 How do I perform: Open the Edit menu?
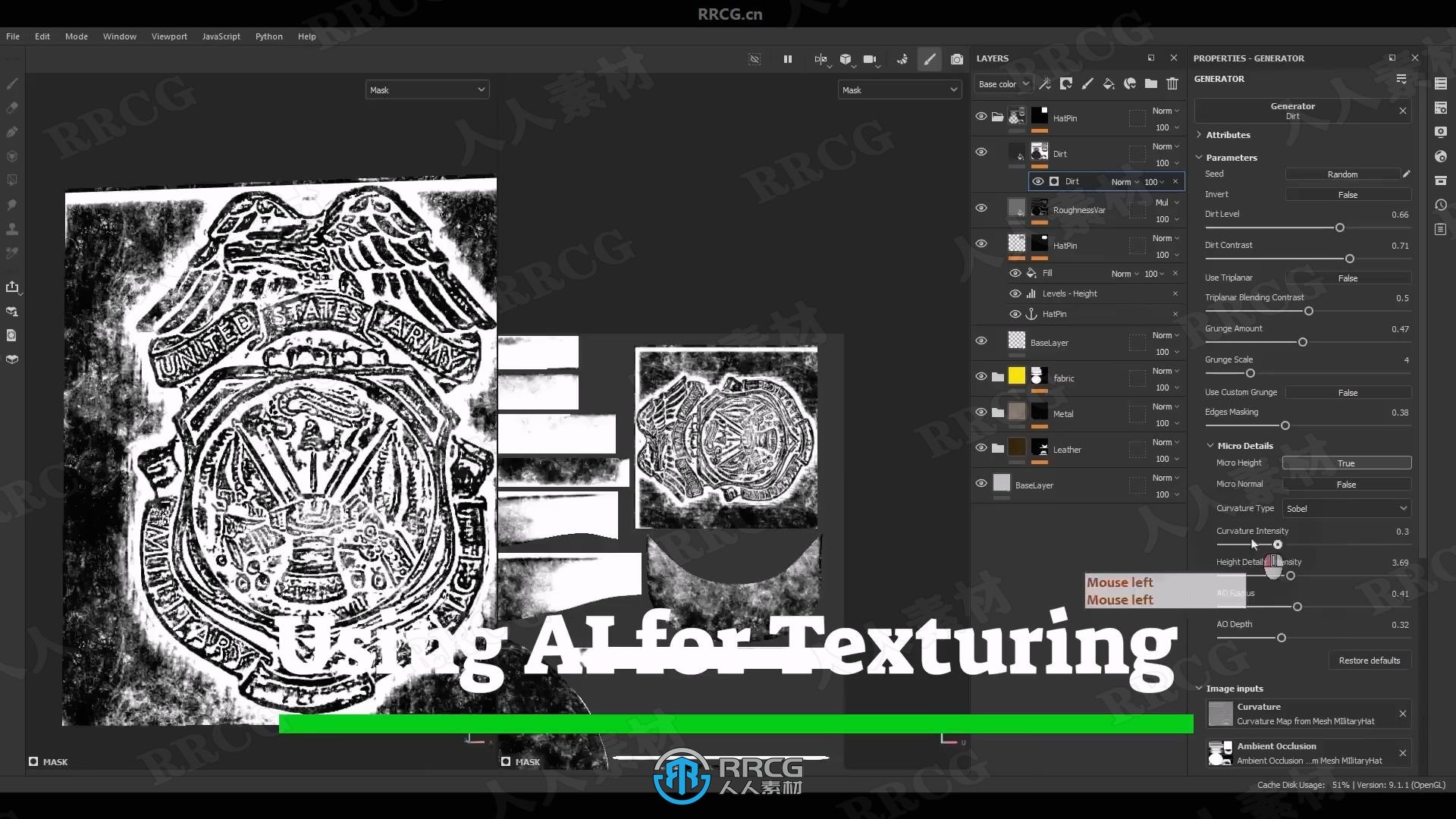[42, 36]
